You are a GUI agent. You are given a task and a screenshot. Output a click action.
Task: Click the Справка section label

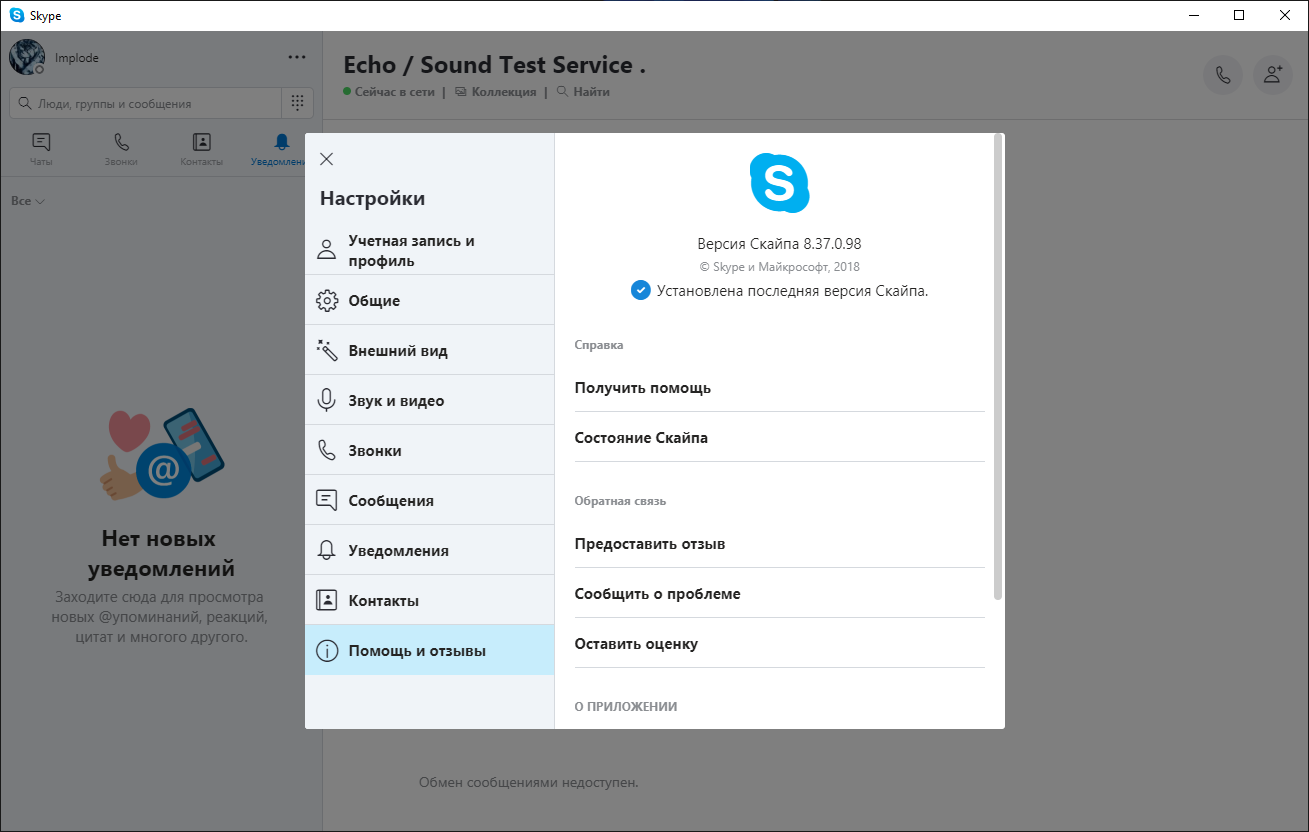point(598,345)
